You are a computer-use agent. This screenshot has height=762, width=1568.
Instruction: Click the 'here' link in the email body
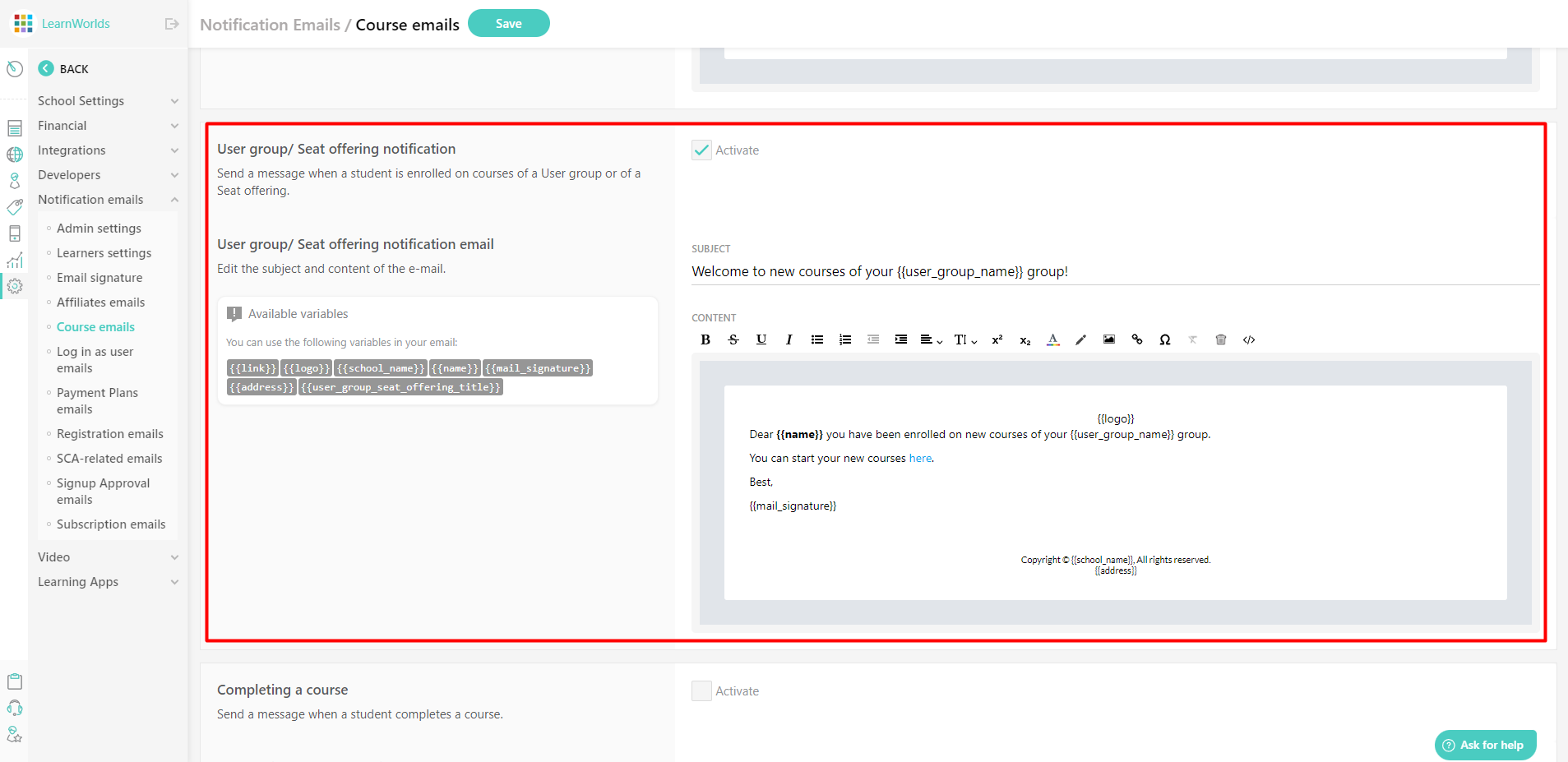pos(919,458)
